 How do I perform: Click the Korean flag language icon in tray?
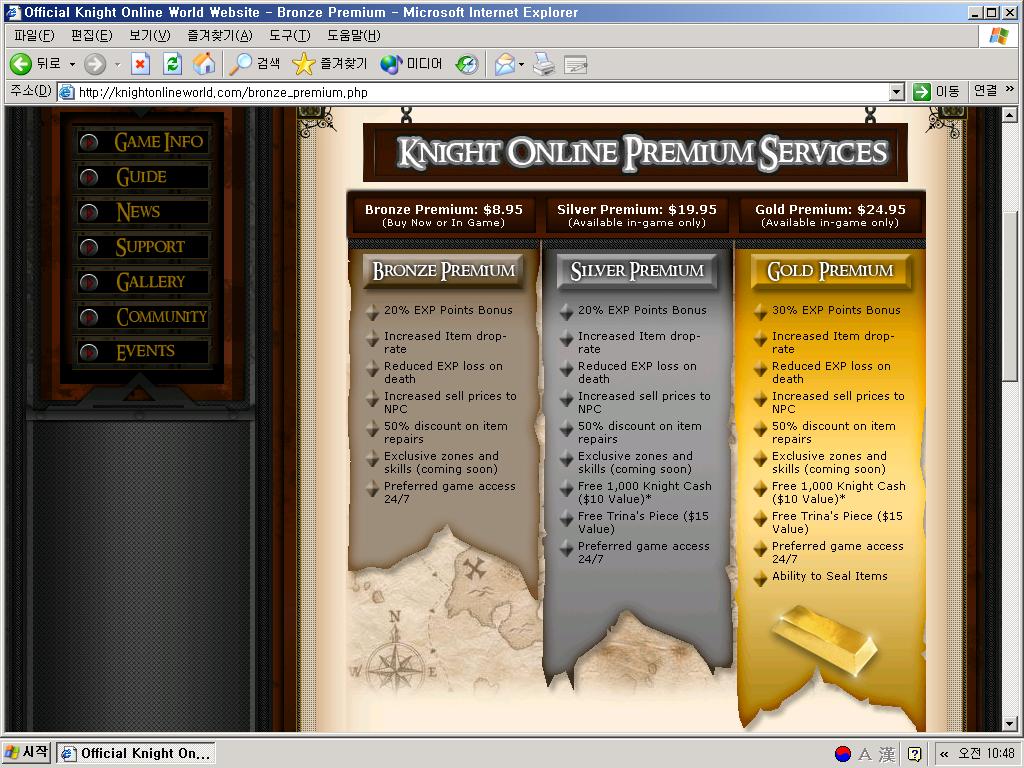(843, 754)
